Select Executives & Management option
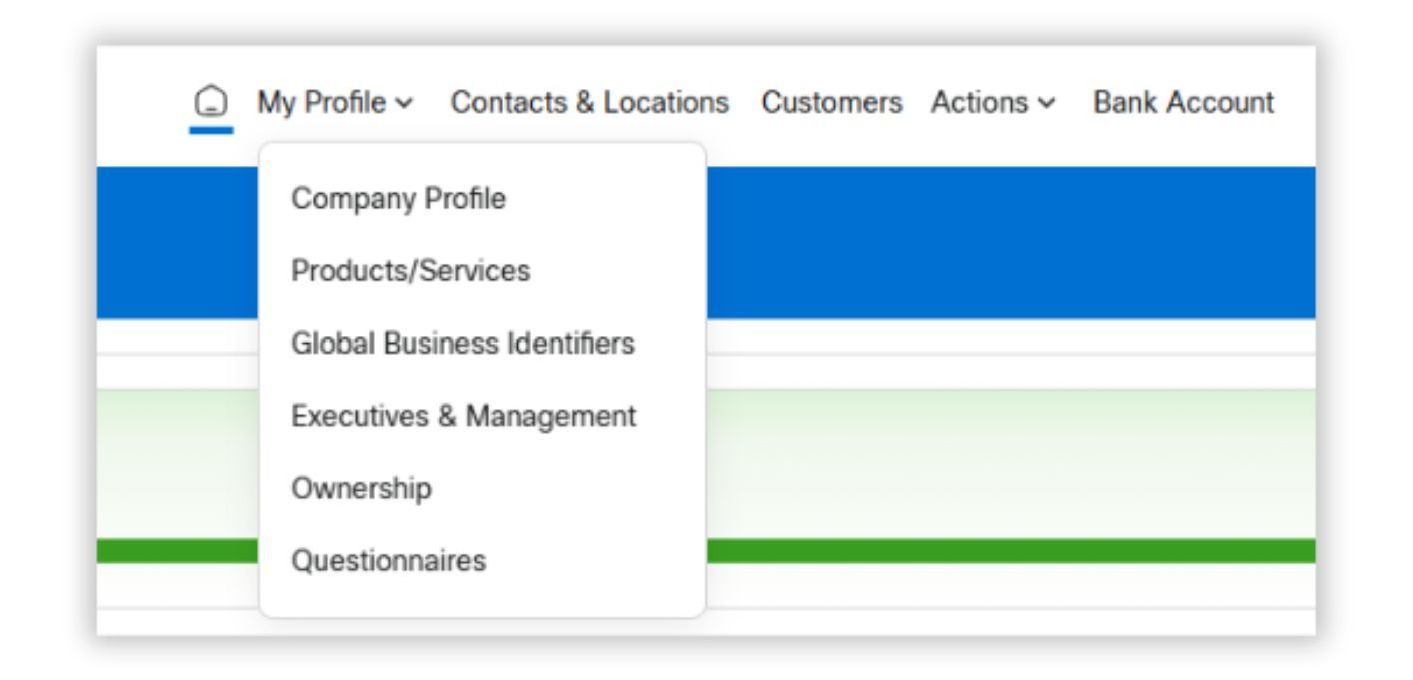1413x680 pixels. 463,415
